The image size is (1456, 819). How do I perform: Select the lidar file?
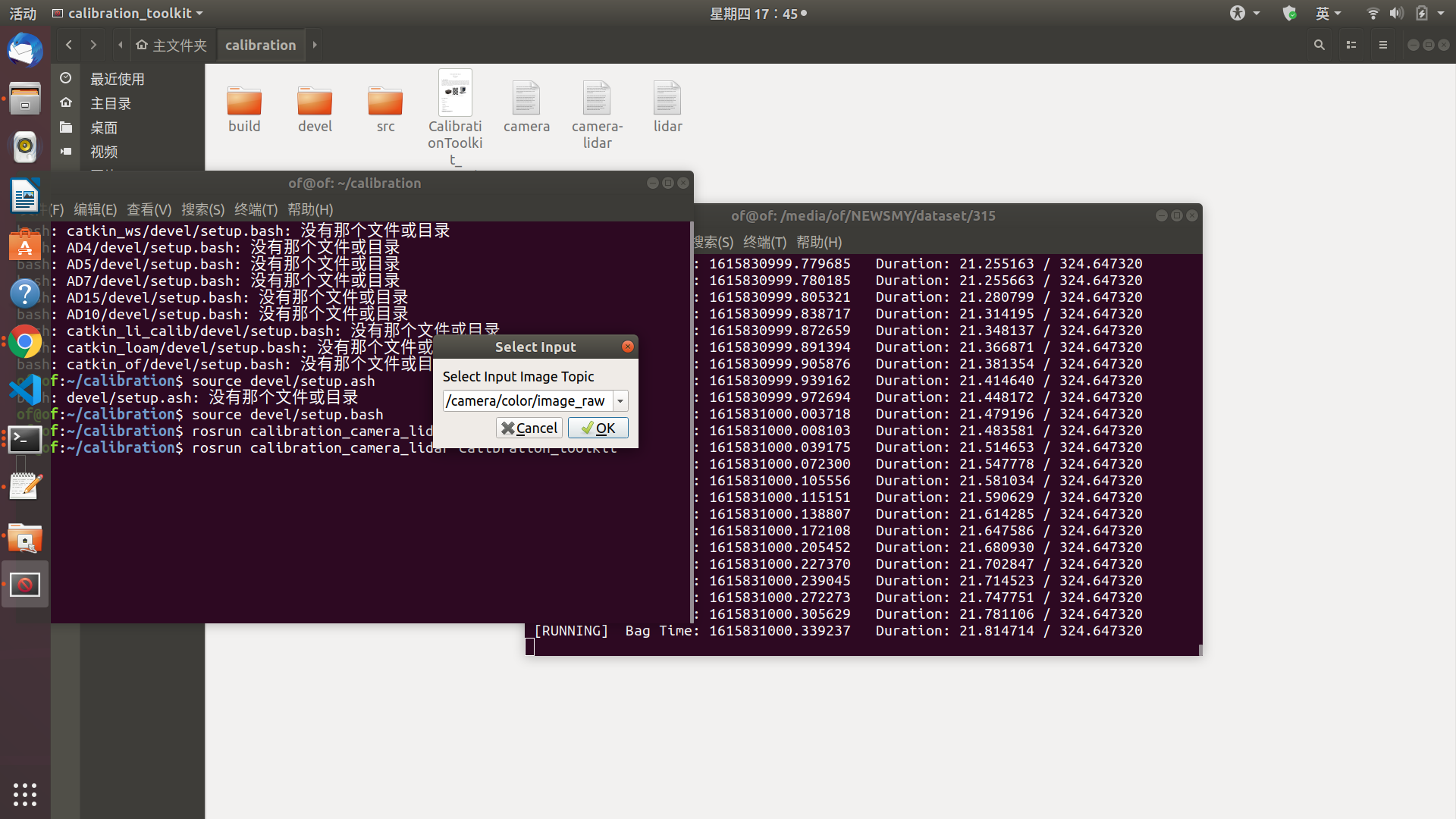(667, 108)
